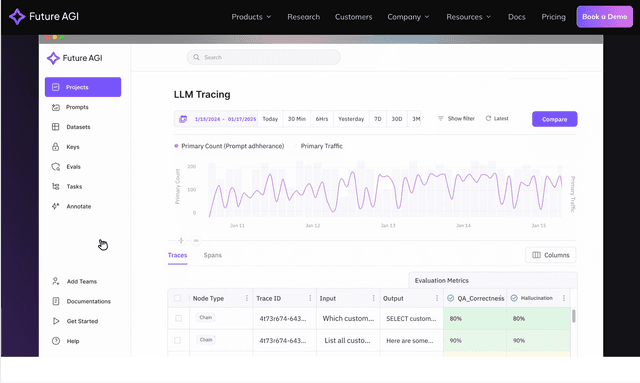Click the Evaluation Metrics header
Screen dimensions: 640x383
493,281
